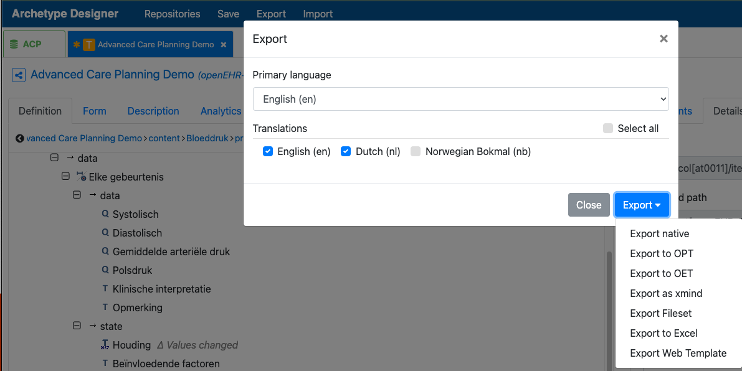742x372 pixels.
Task: Close the Export dialog with X
Action: [663, 39]
